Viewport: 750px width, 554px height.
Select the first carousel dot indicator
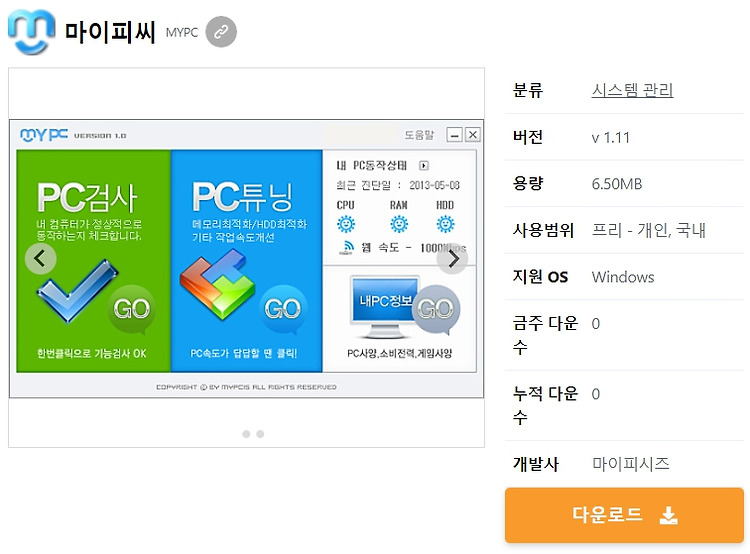[x=246, y=434]
